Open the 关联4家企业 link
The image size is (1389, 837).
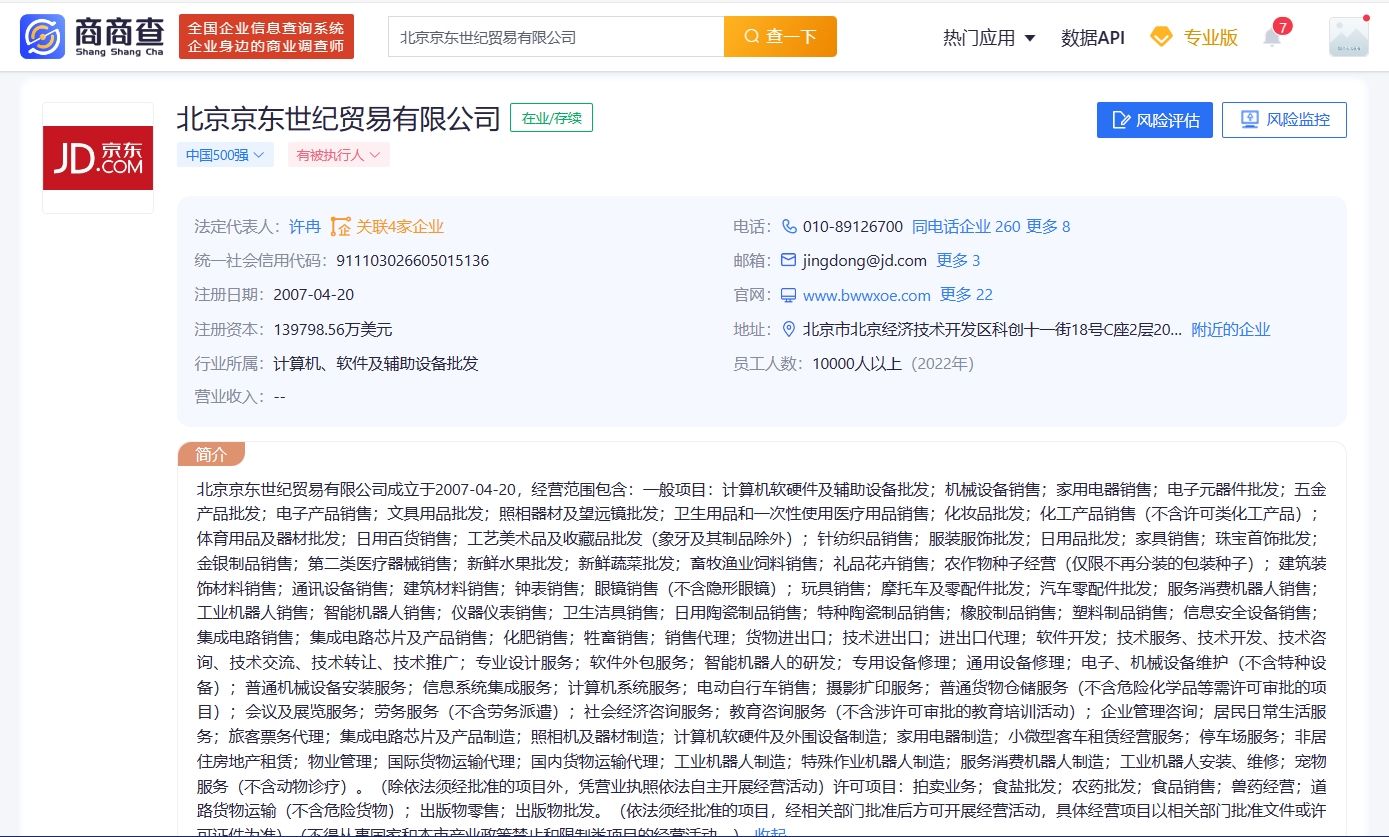(x=400, y=227)
